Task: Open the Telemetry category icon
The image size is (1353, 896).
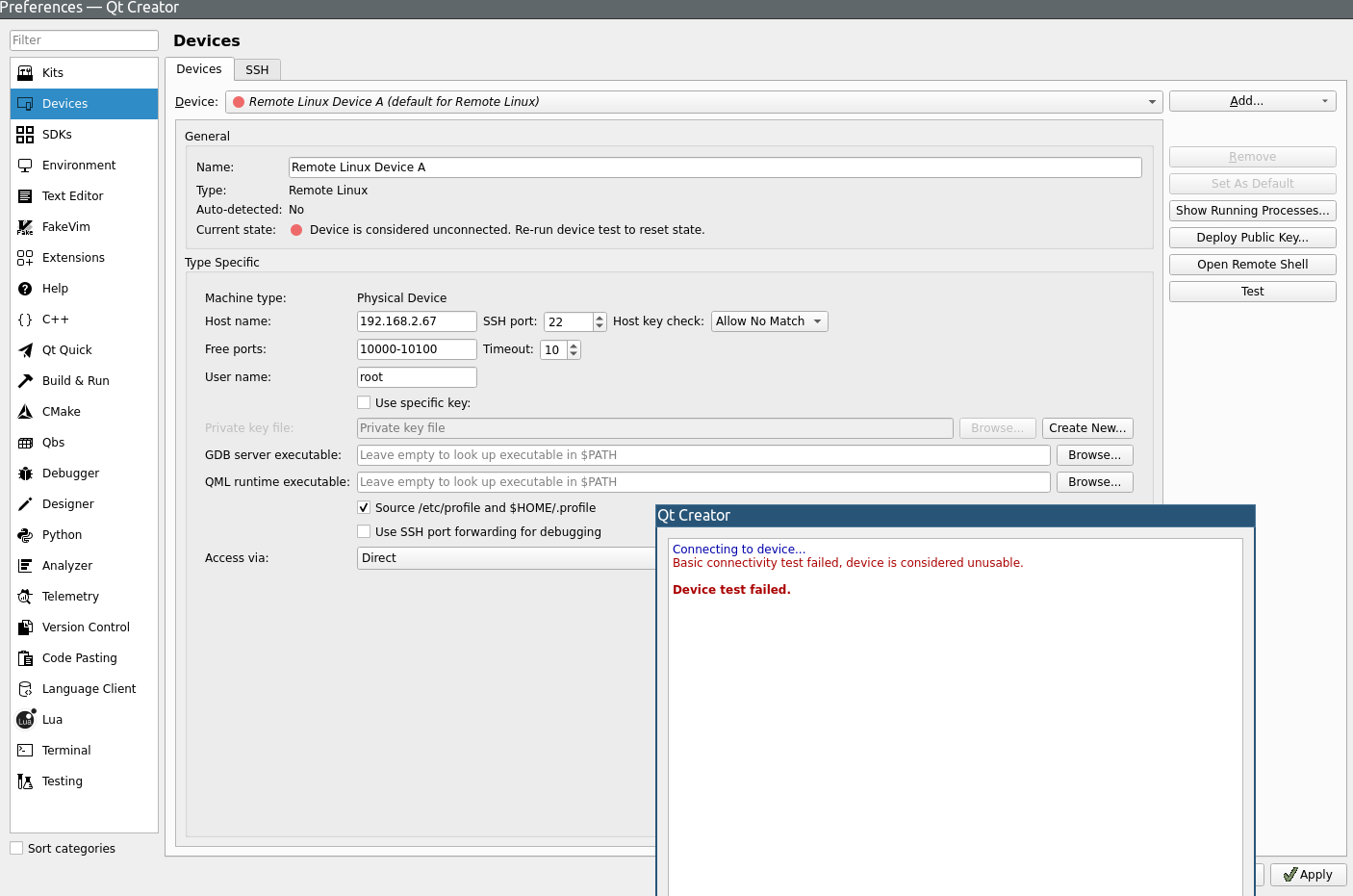Action: (x=25, y=597)
